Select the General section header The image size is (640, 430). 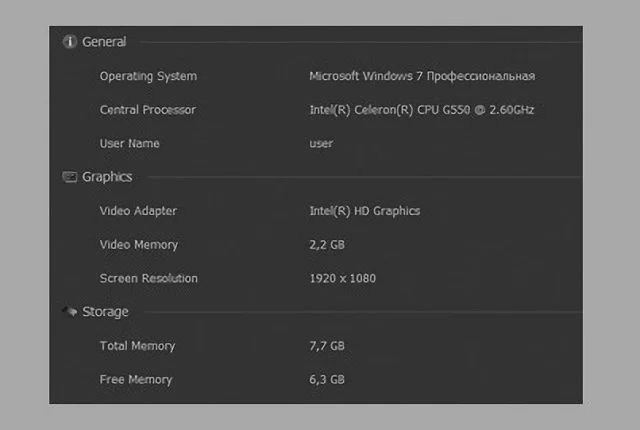click(x=104, y=42)
